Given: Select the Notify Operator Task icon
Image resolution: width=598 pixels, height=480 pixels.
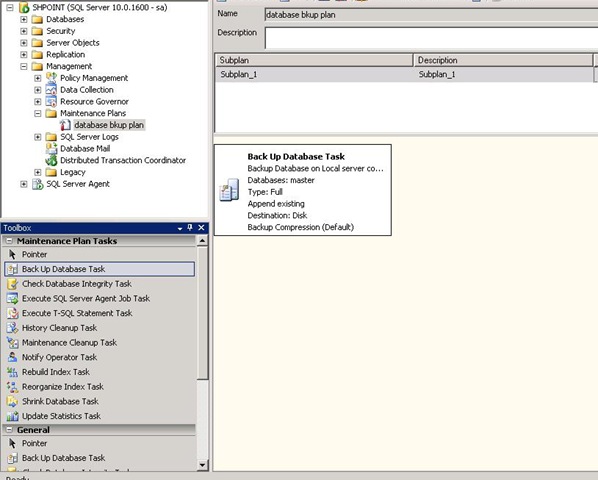Looking at the screenshot, I should pyautogui.click(x=12, y=357).
